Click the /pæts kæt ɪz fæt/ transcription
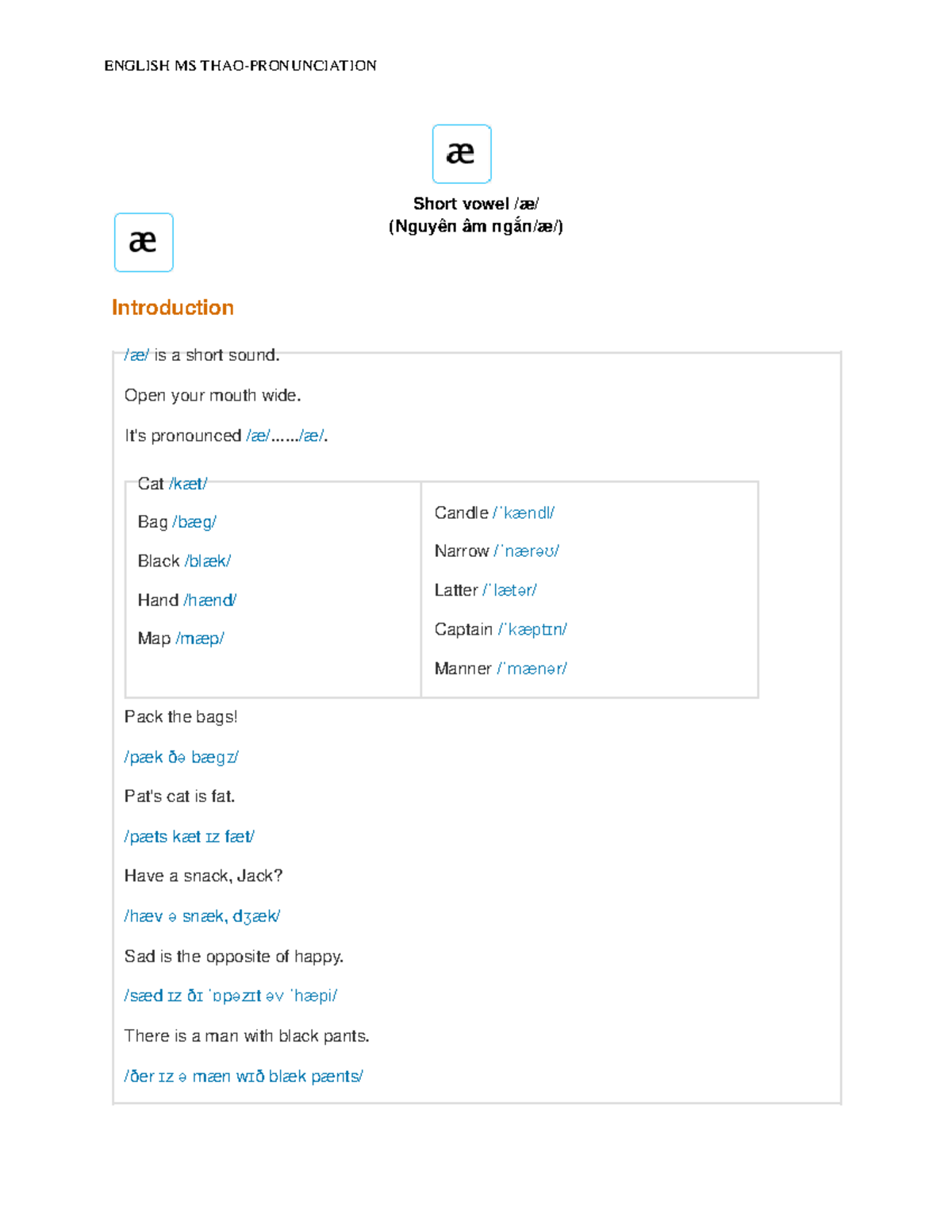Screen dimensions: 952x1232 [x=190, y=837]
